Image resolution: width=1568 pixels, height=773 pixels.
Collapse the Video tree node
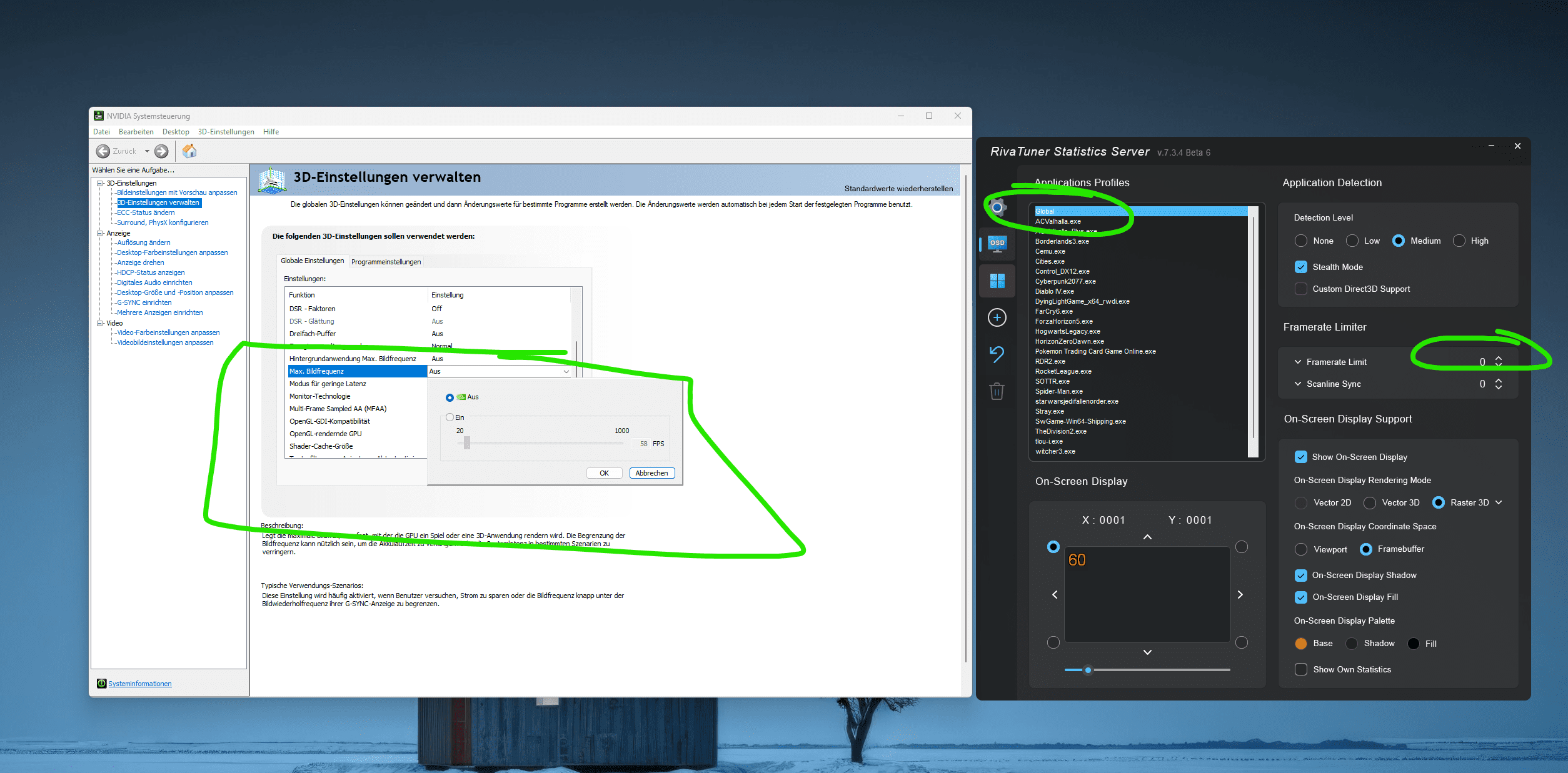click(100, 323)
